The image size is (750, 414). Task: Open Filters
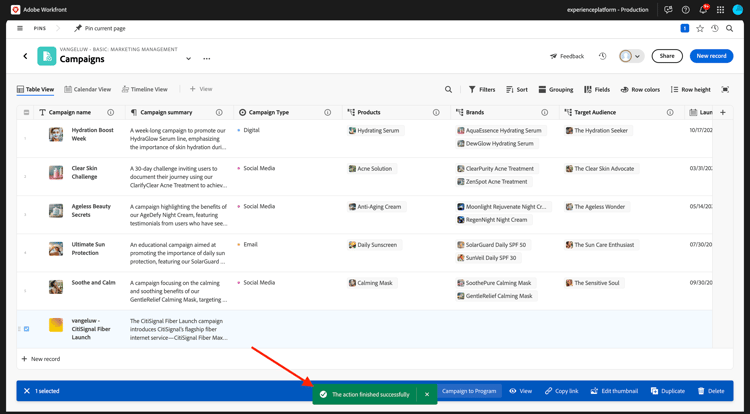(482, 89)
